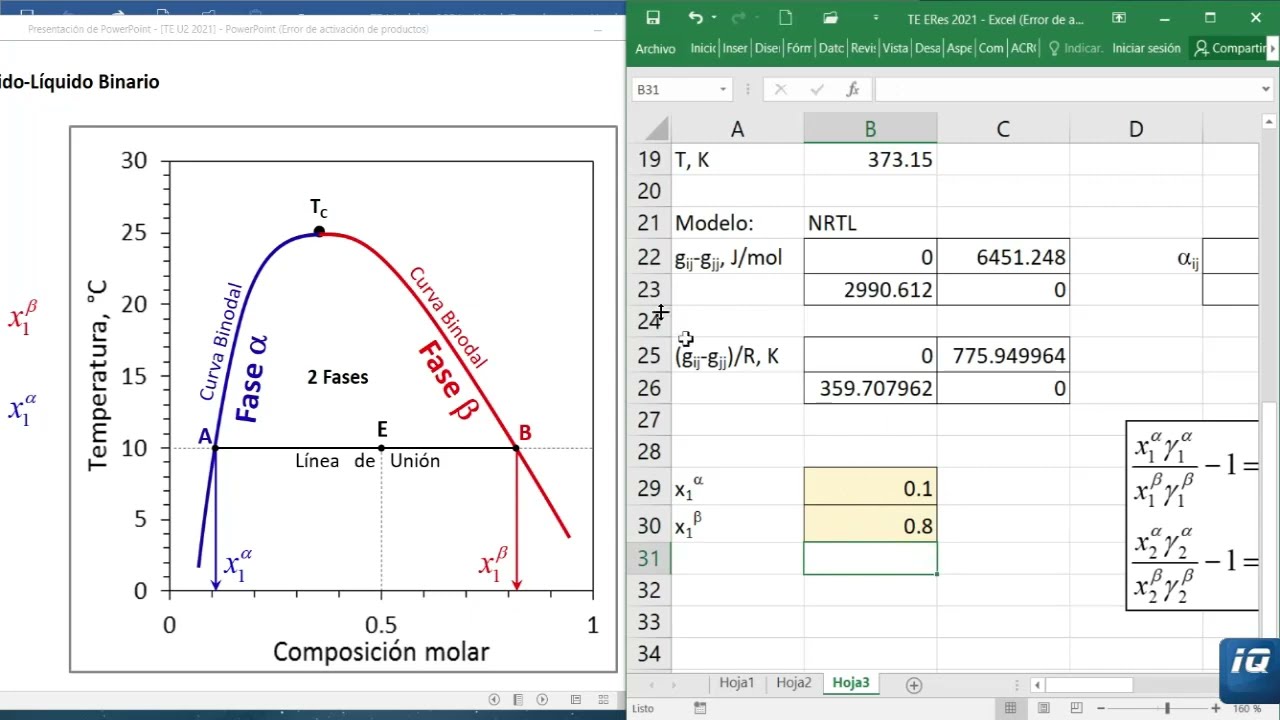Click cell A21 labeled Modelo:
1280x720 pixels.
click(x=737, y=223)
